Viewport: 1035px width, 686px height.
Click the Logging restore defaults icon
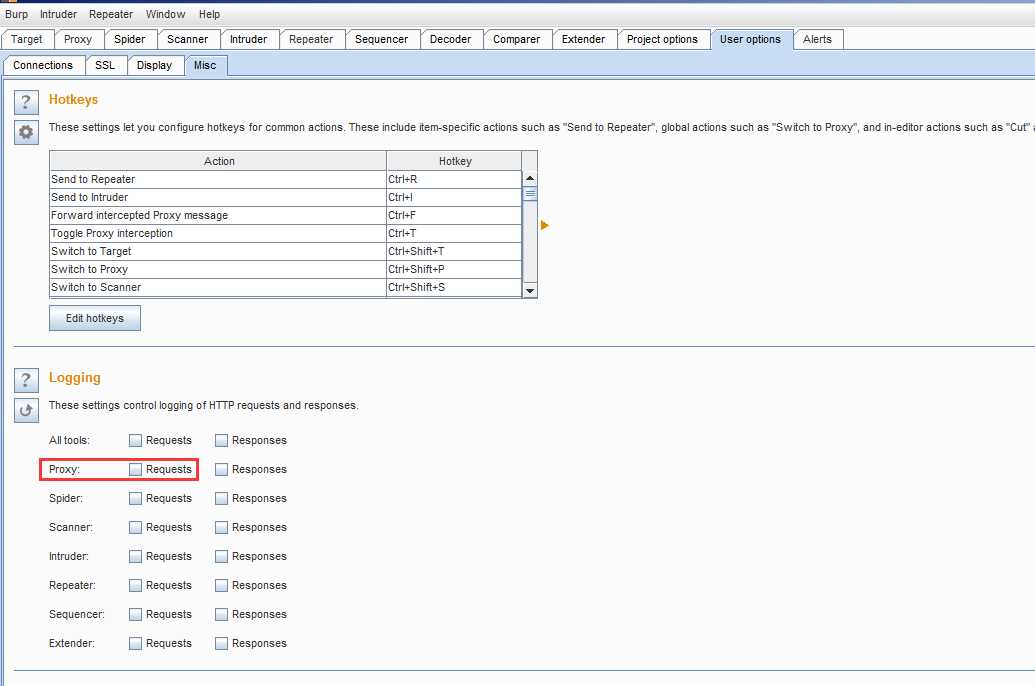click(26, 410)
